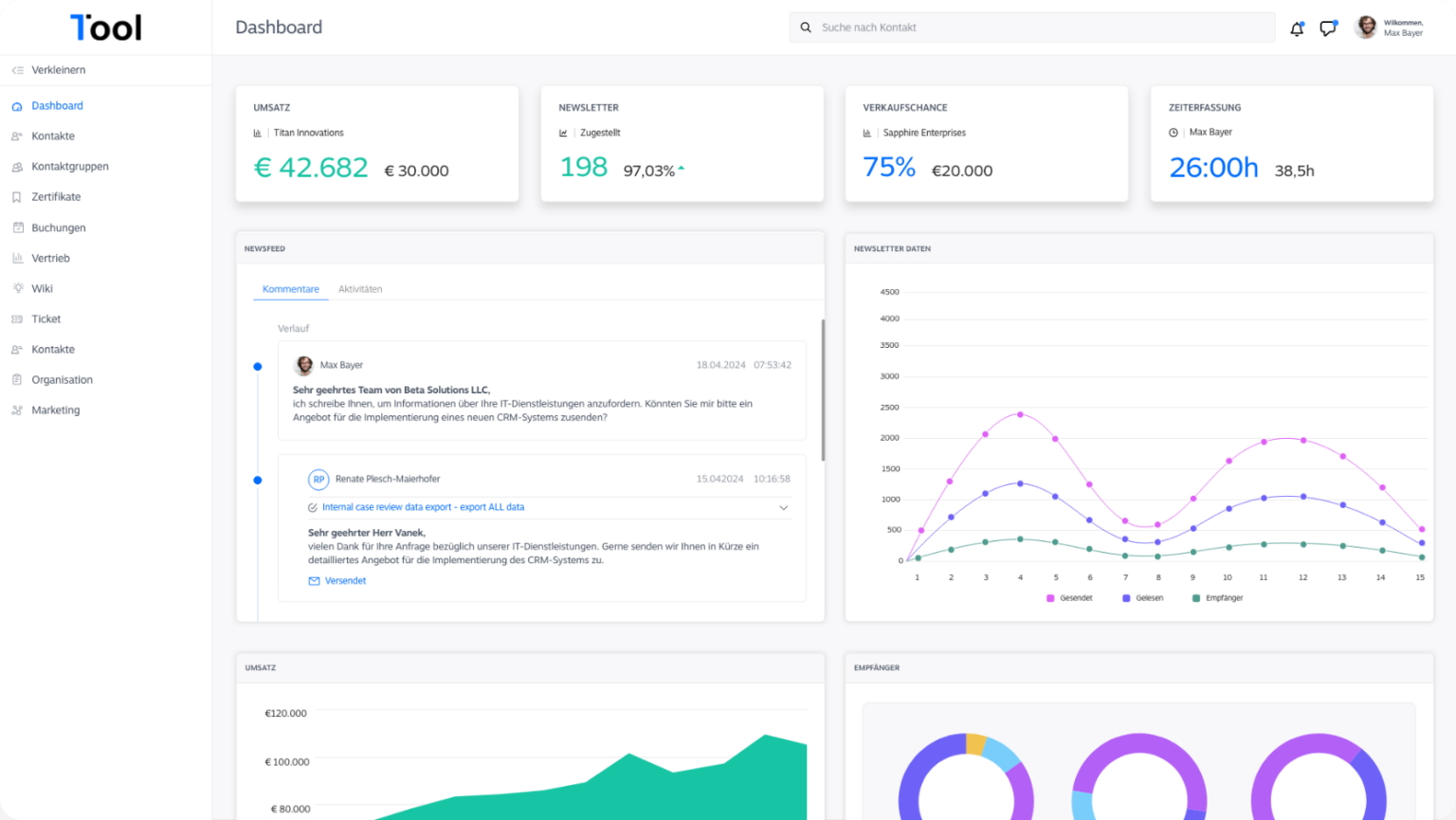Screen dimensions: 1456x820
Task: Switch to the Aktivitäten tab
Action: [x=360, y=289]
